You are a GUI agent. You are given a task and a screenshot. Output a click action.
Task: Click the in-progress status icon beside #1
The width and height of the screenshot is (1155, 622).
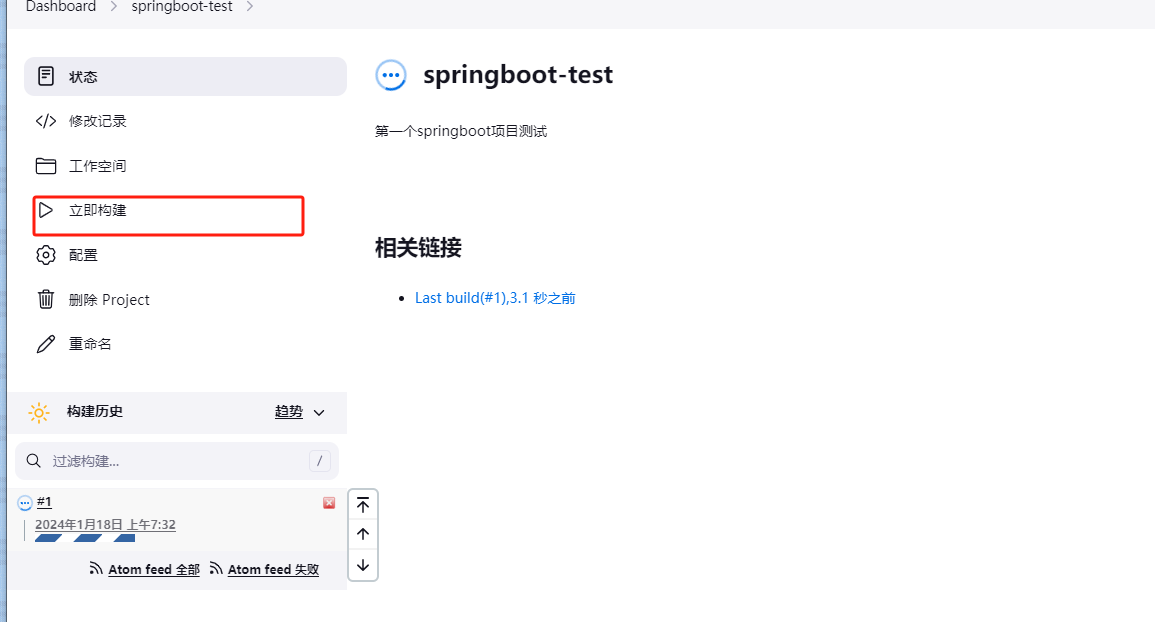point(25,503)
